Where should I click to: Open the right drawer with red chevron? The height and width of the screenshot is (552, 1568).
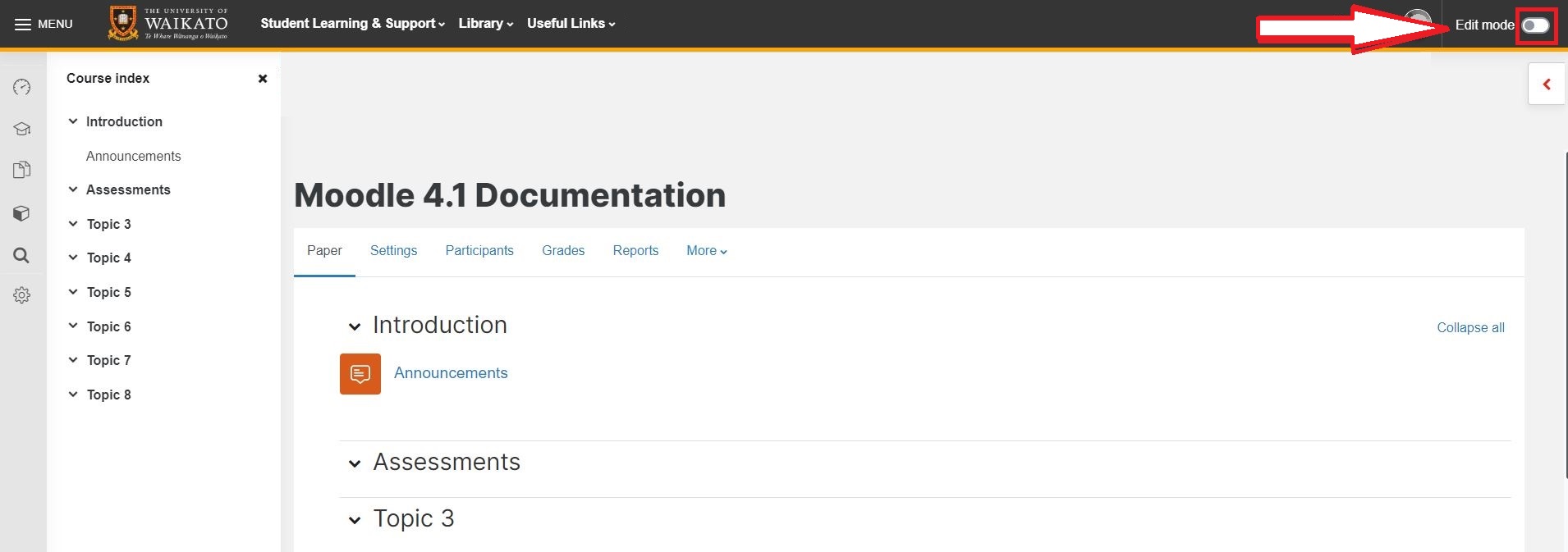coord(1547,84)
